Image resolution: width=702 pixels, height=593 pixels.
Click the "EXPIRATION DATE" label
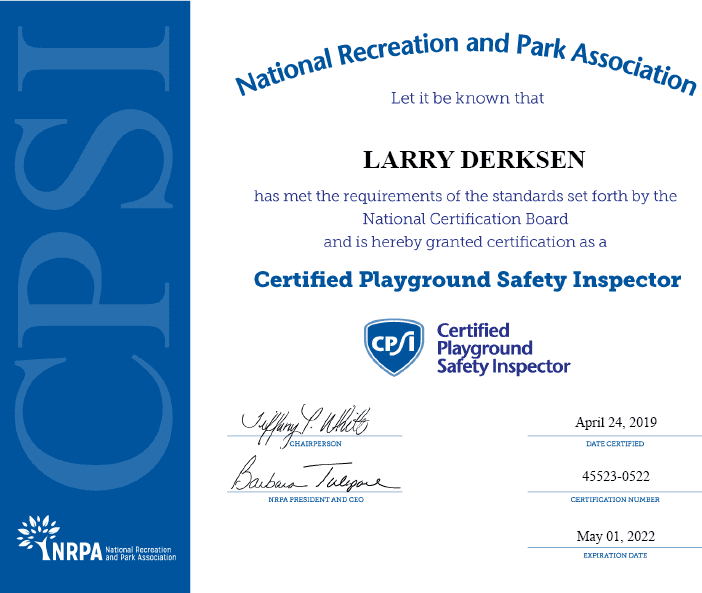615,555
